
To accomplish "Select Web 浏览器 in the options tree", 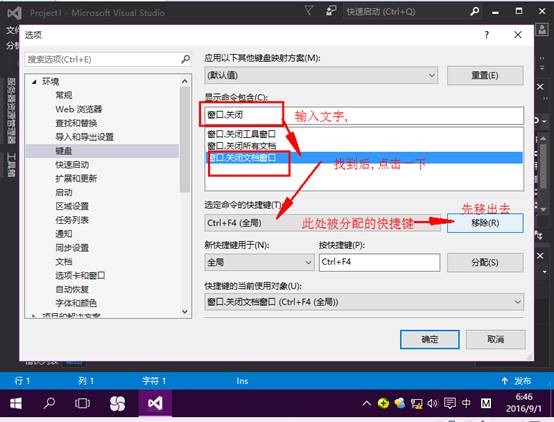I will tap(79, 109).
